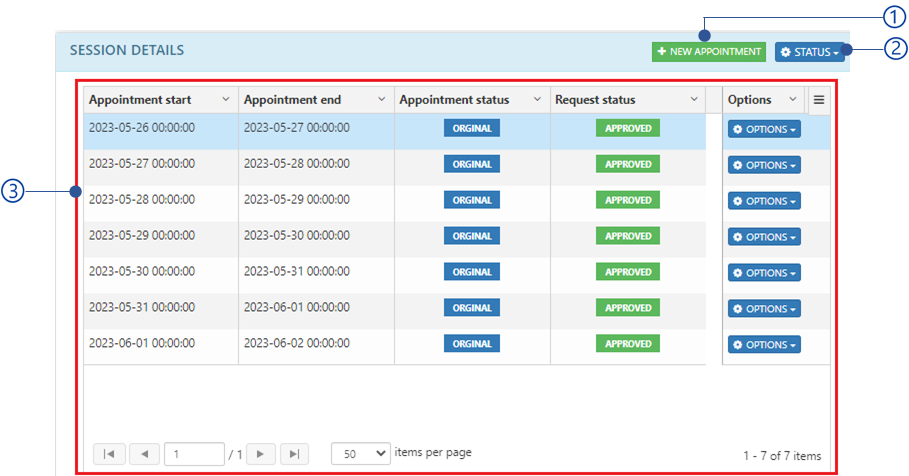Open the items per page dropdown
This screenshot has width=909, height=476.
(x=361, y=453)
